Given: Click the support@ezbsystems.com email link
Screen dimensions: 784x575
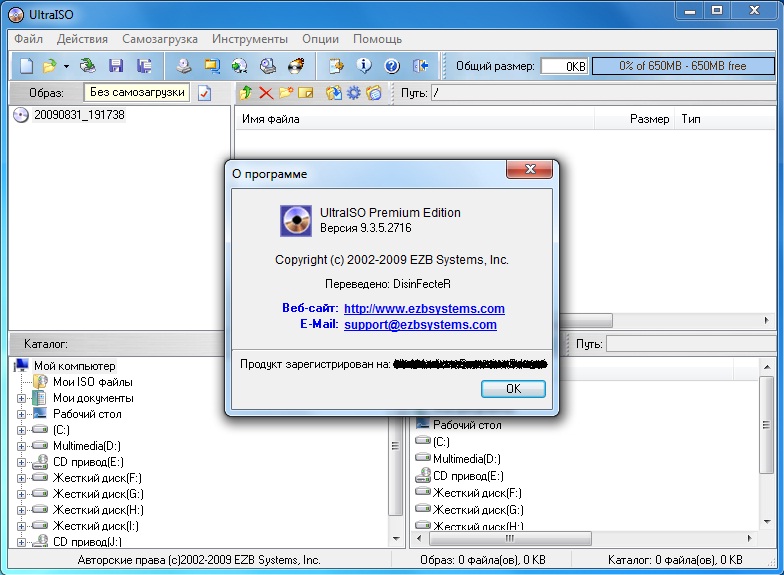Looking at the screenshot, I should pyautogui.click(x=420, y=324).
